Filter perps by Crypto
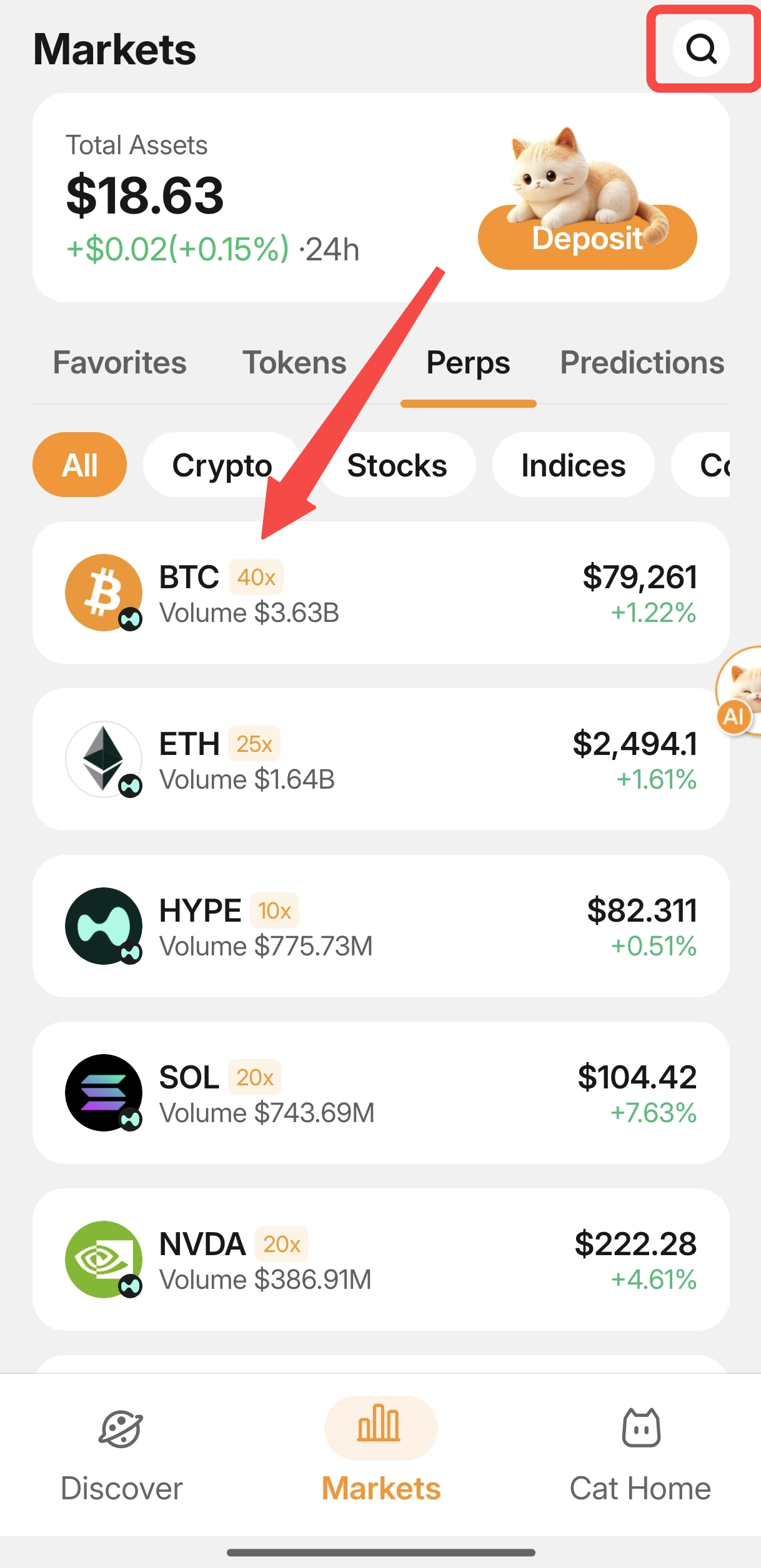Screen dimensions: 761x1568 pos(222,465)
